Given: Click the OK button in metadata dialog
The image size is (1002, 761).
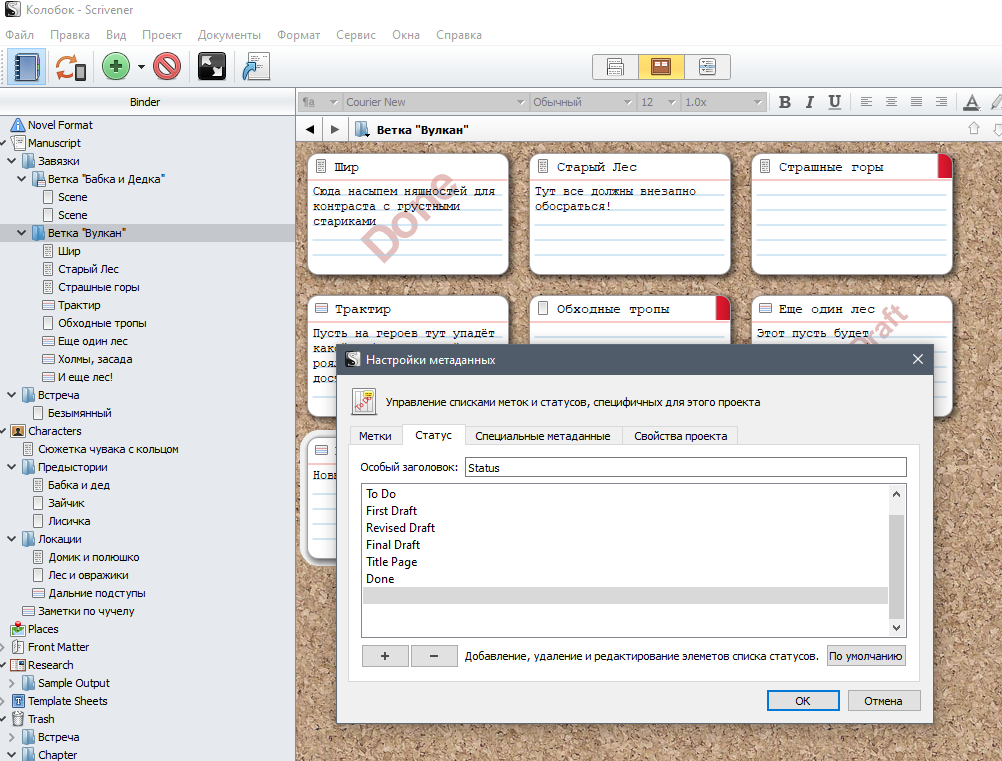Looking at the screenshot, I should pos(802,701).
